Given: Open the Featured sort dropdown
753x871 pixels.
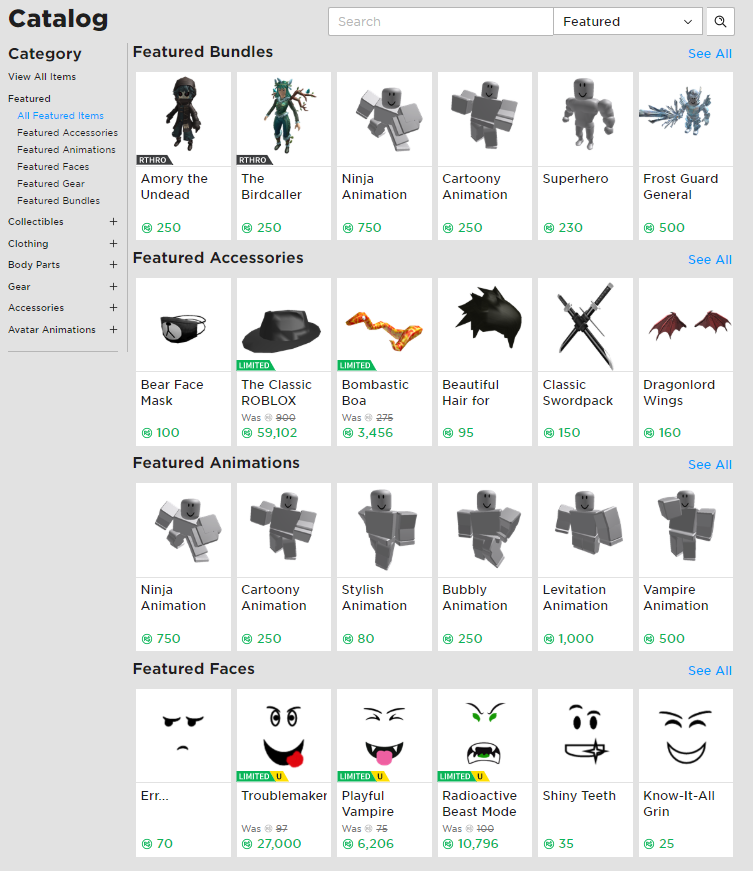Looking at the screenshot, I should click(x=628, y=22).
